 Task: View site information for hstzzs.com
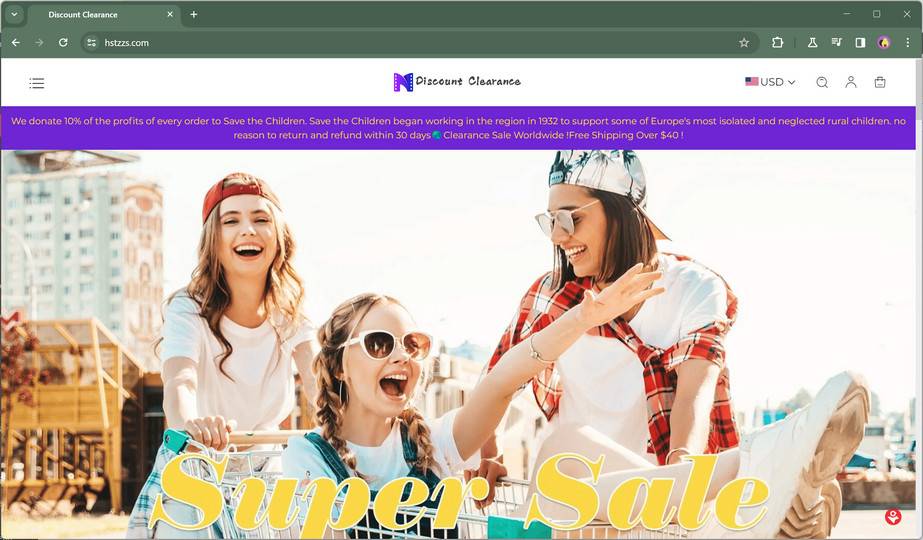point(91,42)
